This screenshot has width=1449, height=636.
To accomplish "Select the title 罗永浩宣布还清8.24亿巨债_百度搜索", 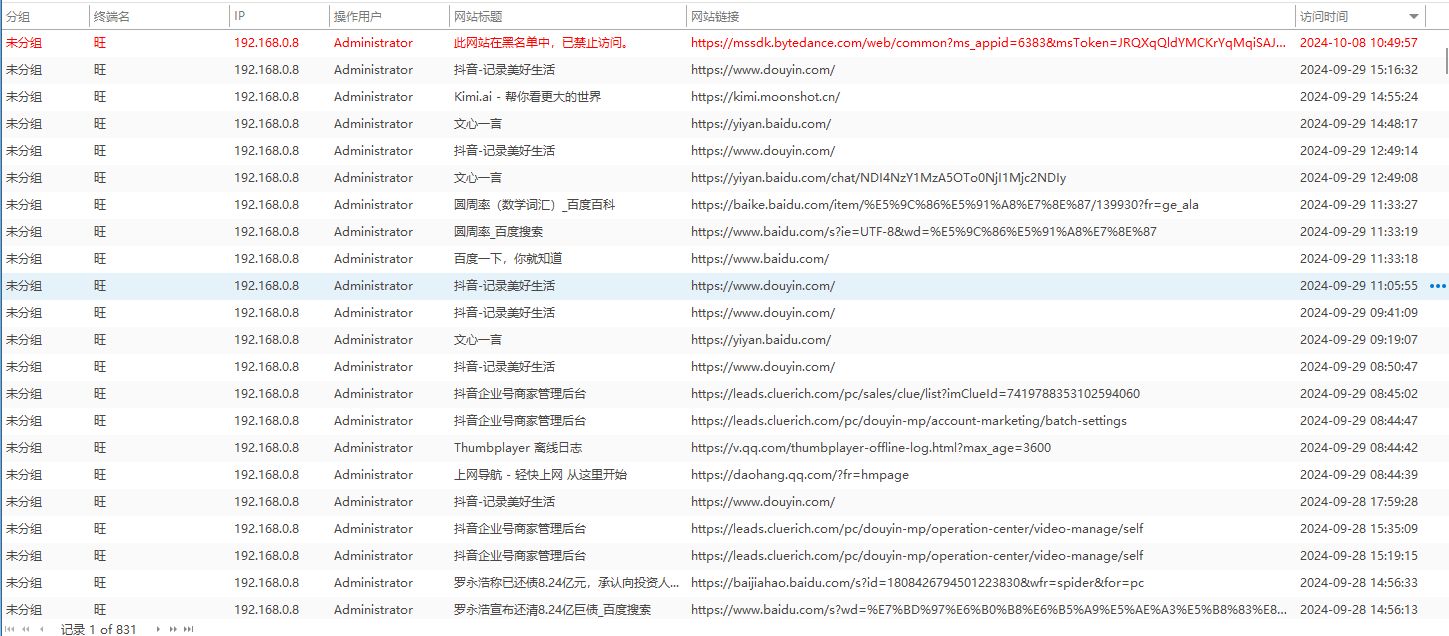I will (552, 610).
